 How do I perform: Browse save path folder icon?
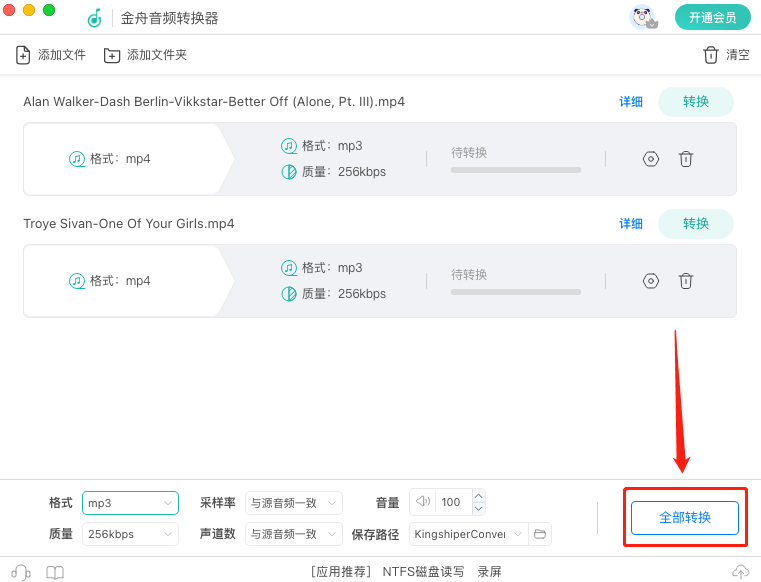(x=540, y=534)
